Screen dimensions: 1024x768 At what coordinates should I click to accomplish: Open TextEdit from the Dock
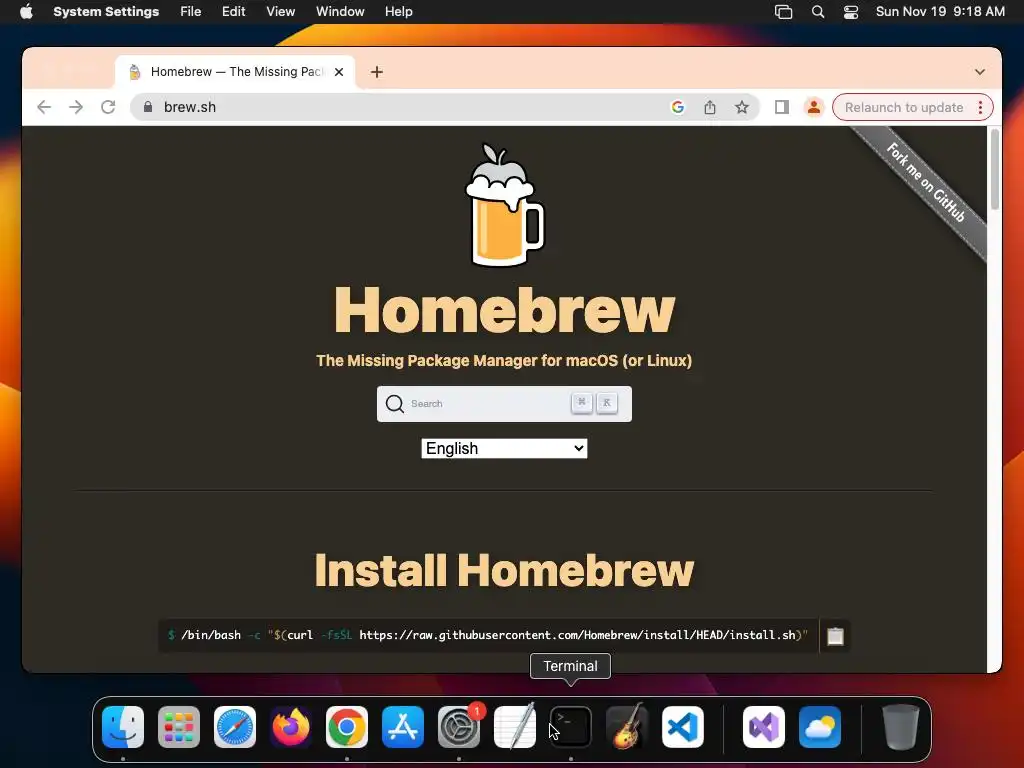point(515,727)
